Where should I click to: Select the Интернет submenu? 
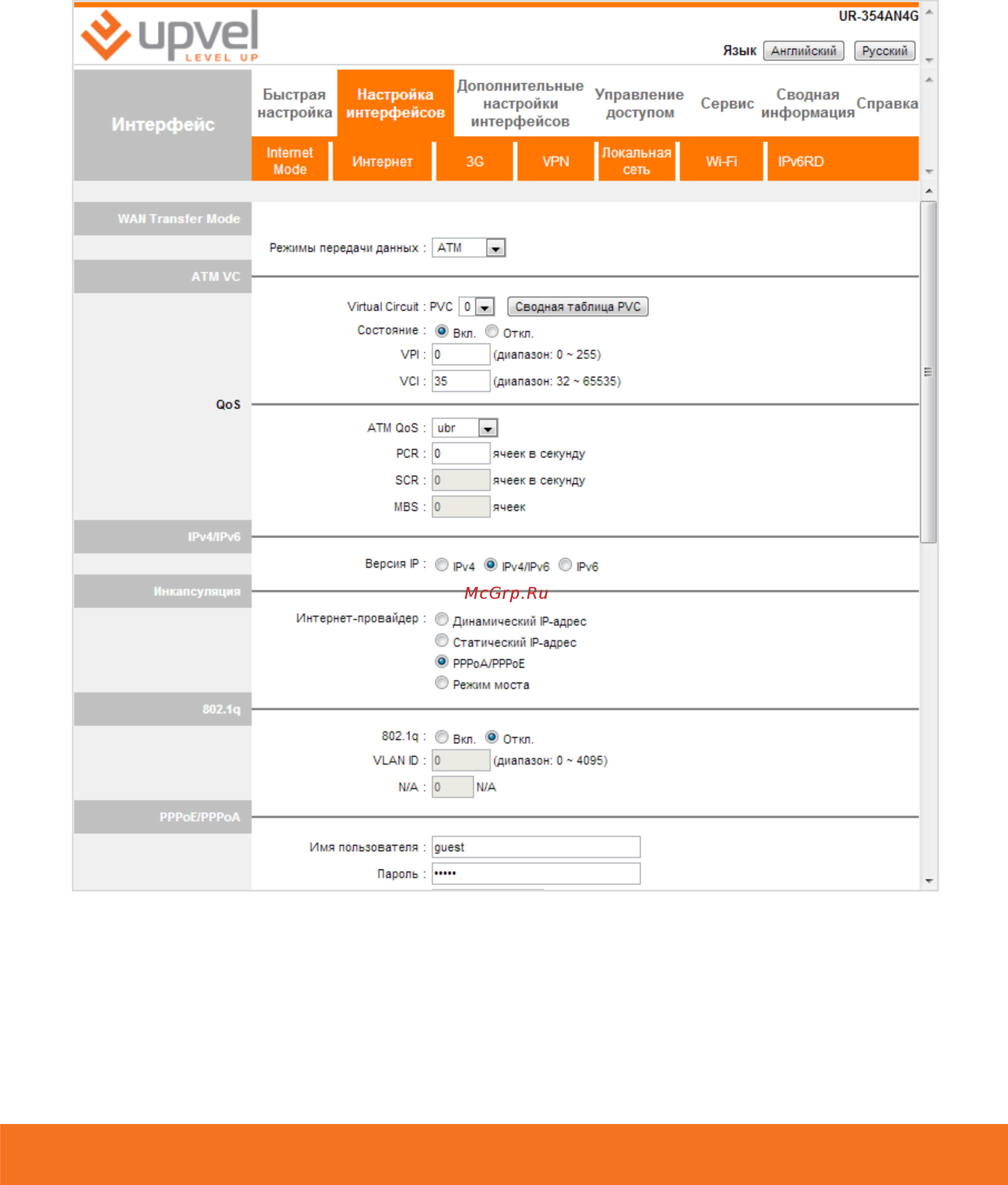point(382,161)
